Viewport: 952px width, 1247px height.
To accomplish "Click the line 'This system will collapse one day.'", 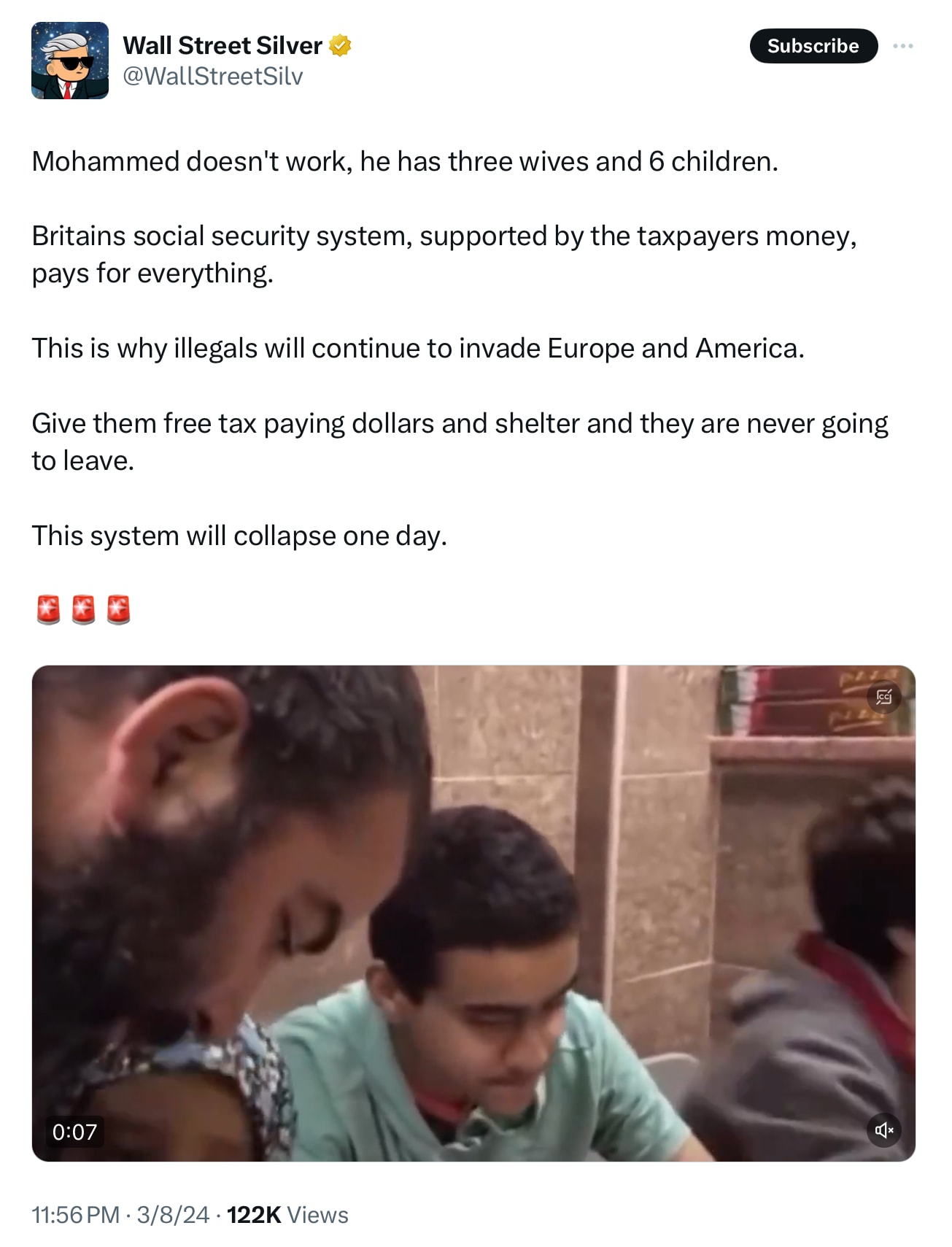I will click(239, 536).
